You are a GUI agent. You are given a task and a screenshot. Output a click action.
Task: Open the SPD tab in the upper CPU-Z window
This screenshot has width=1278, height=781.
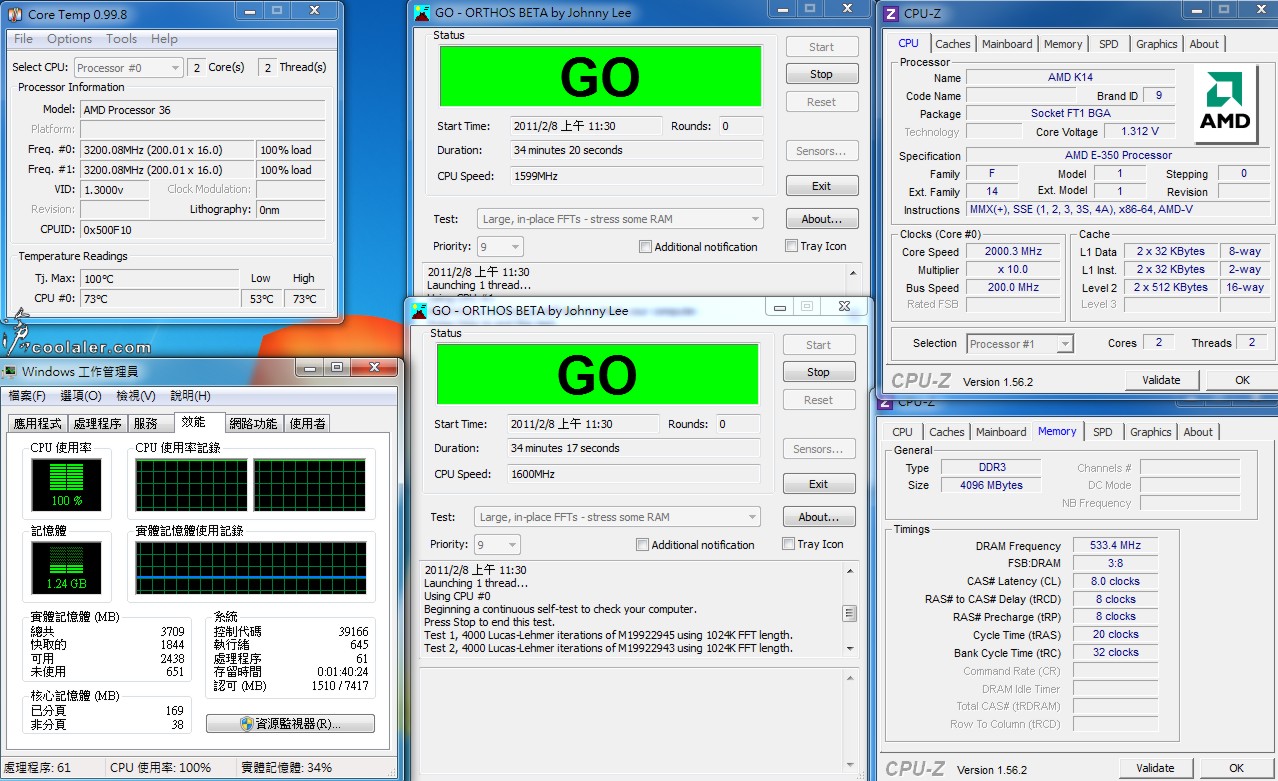tap(1108, 44)
